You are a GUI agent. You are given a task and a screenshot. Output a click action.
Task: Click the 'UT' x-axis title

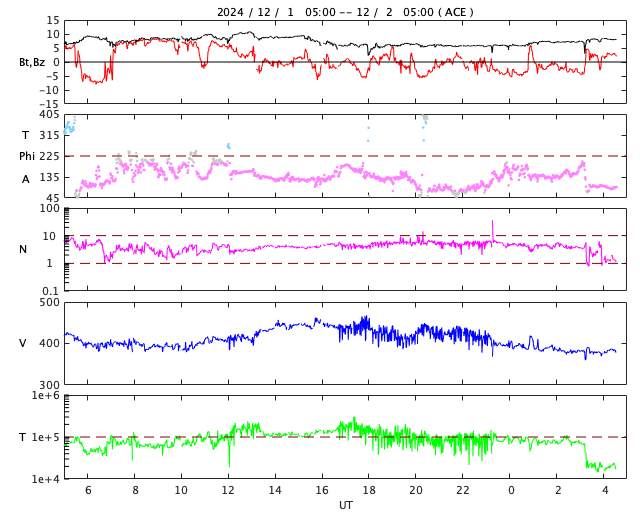click(x=345, y=505)
